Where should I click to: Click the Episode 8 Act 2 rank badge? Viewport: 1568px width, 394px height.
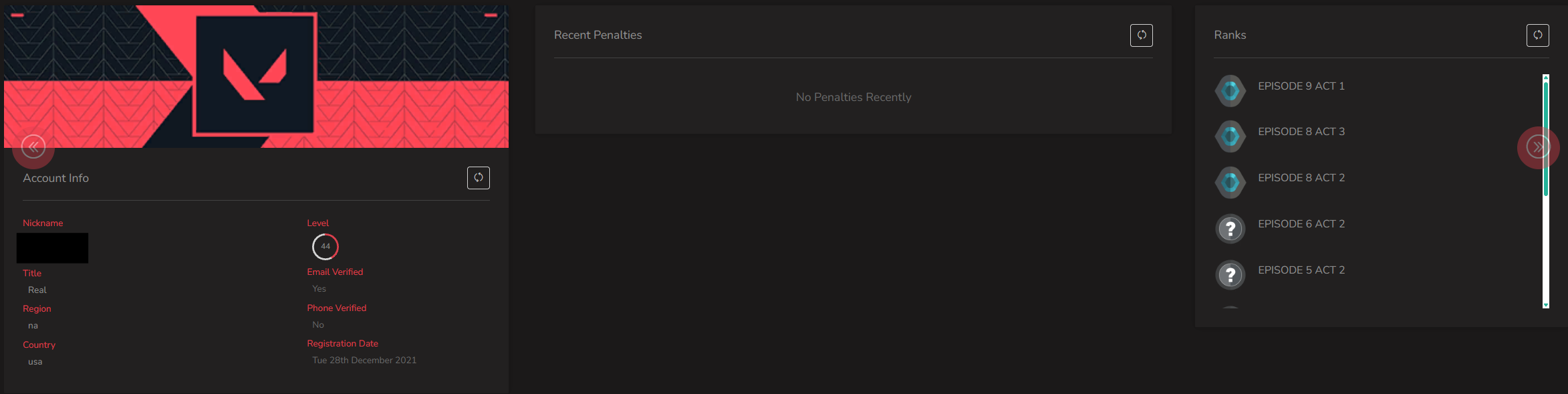[x=1230, y=183]
